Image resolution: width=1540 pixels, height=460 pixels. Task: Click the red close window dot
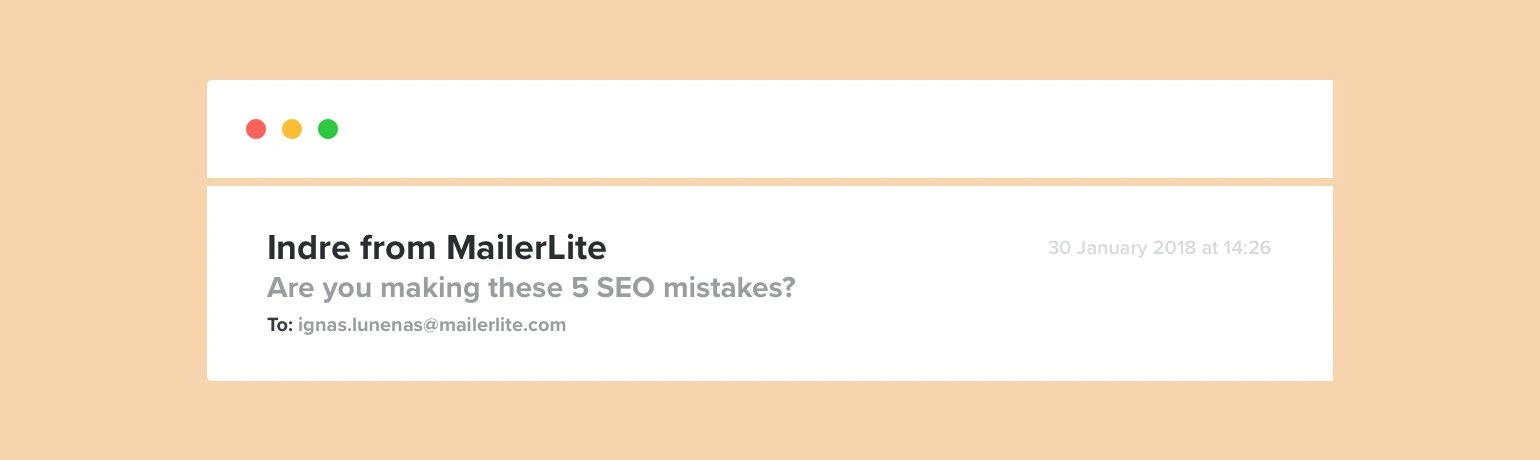256,129
